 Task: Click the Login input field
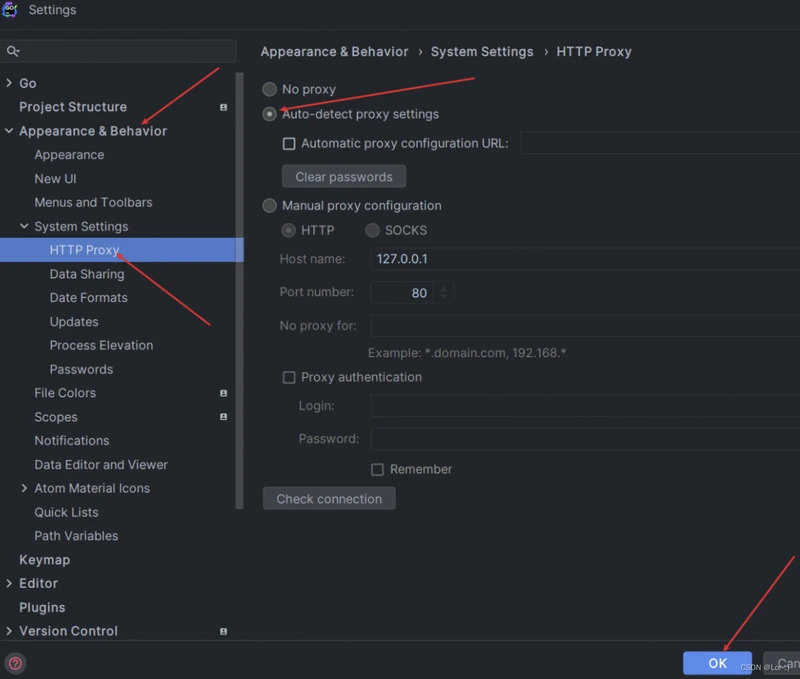click(585, 406)
